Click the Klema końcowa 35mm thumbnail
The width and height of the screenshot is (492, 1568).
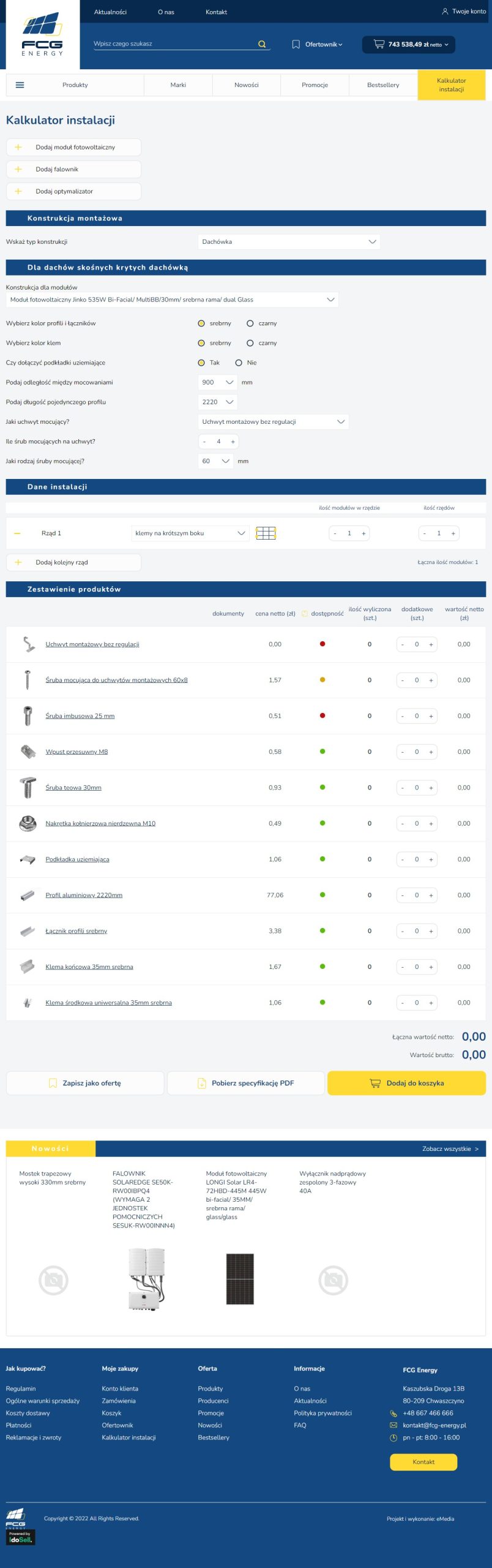[28, 967]
